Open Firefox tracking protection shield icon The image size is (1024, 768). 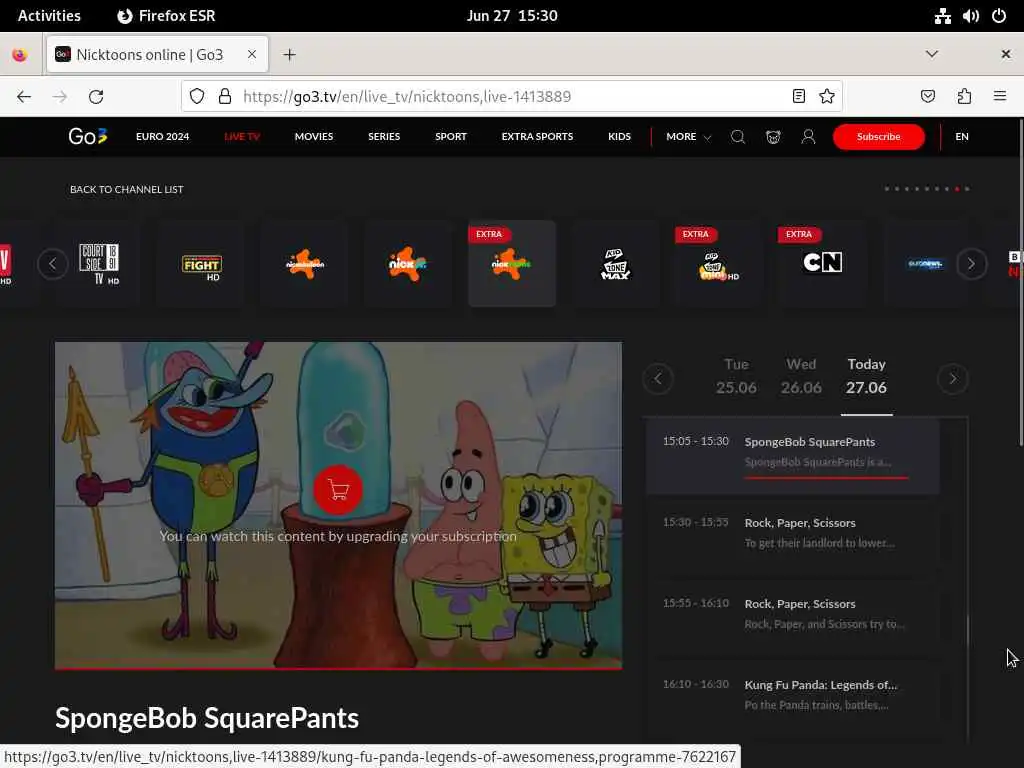(x=197, y=97)
